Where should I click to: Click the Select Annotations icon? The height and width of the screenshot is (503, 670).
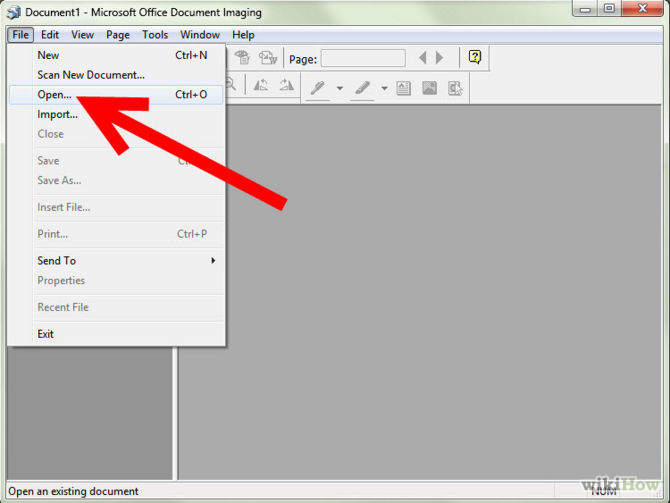455,88
